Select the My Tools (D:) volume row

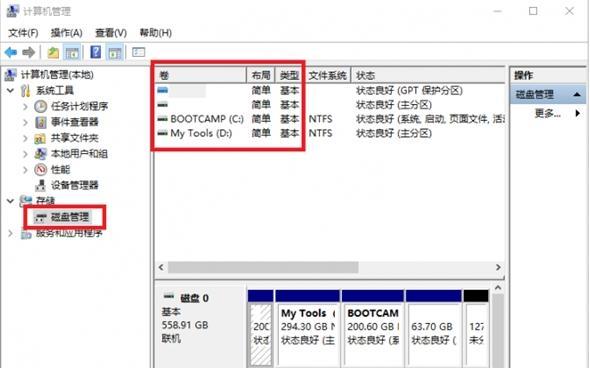[330, 133]
